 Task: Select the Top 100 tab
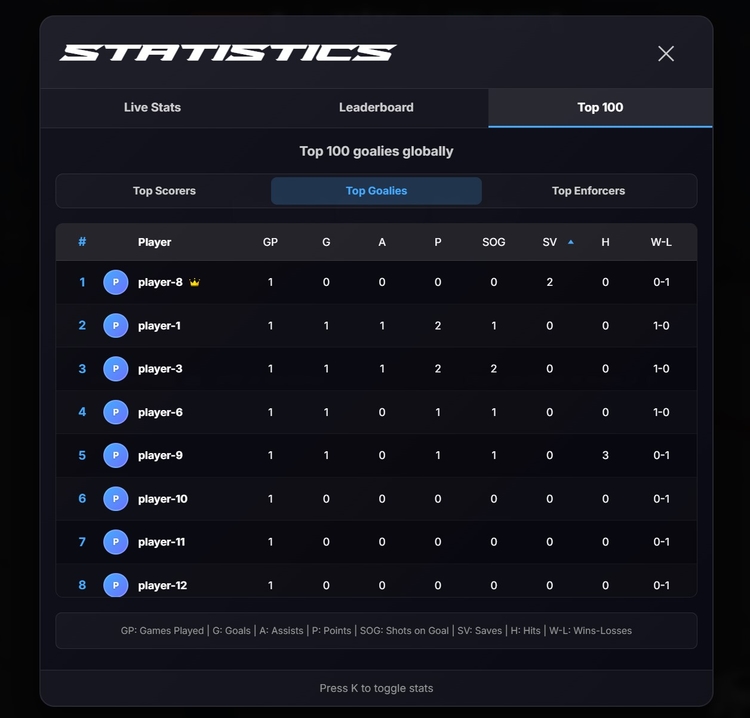tap(600, 107)
